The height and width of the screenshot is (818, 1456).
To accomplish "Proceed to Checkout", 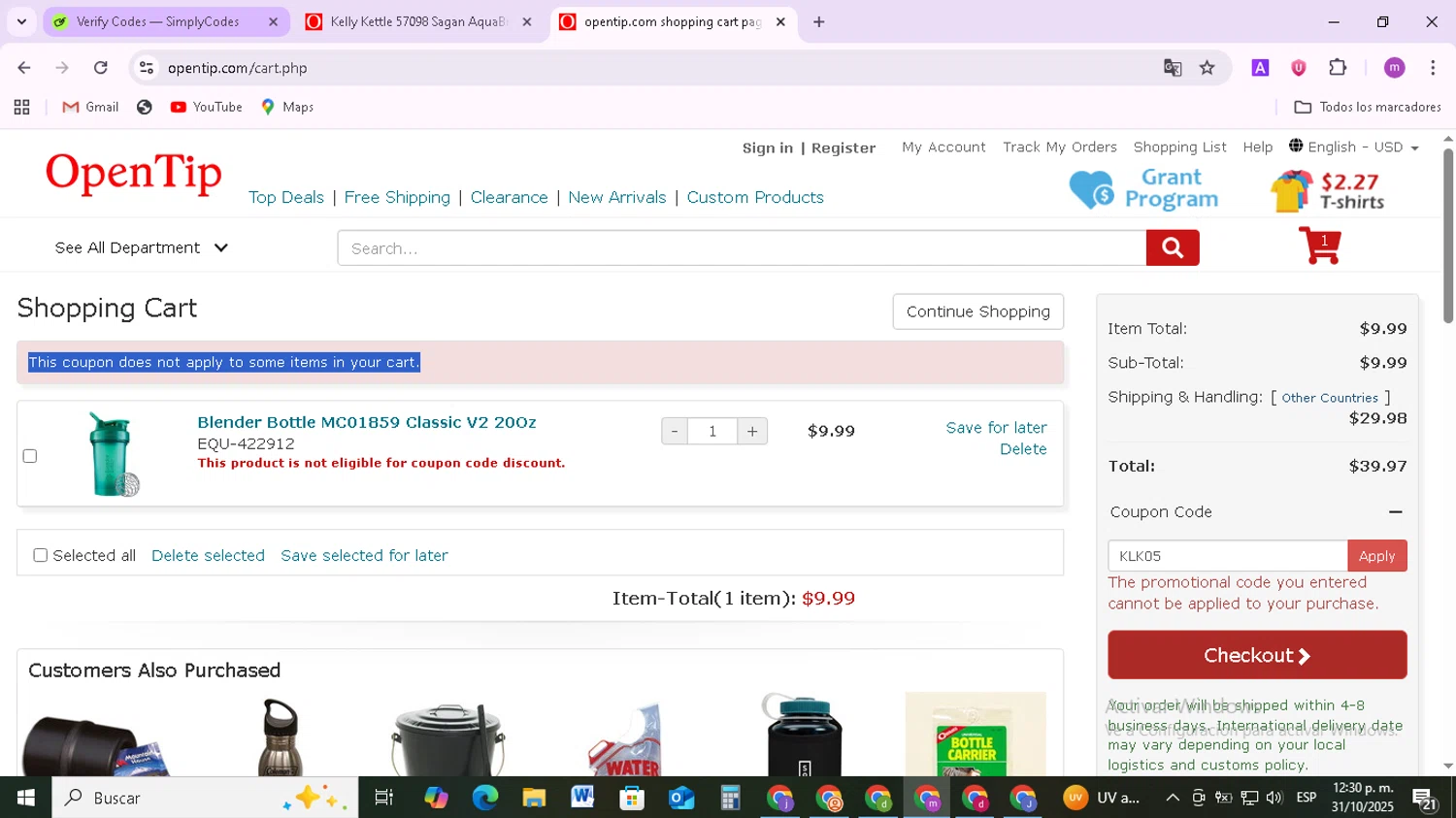I will (x=1257, y=655).
